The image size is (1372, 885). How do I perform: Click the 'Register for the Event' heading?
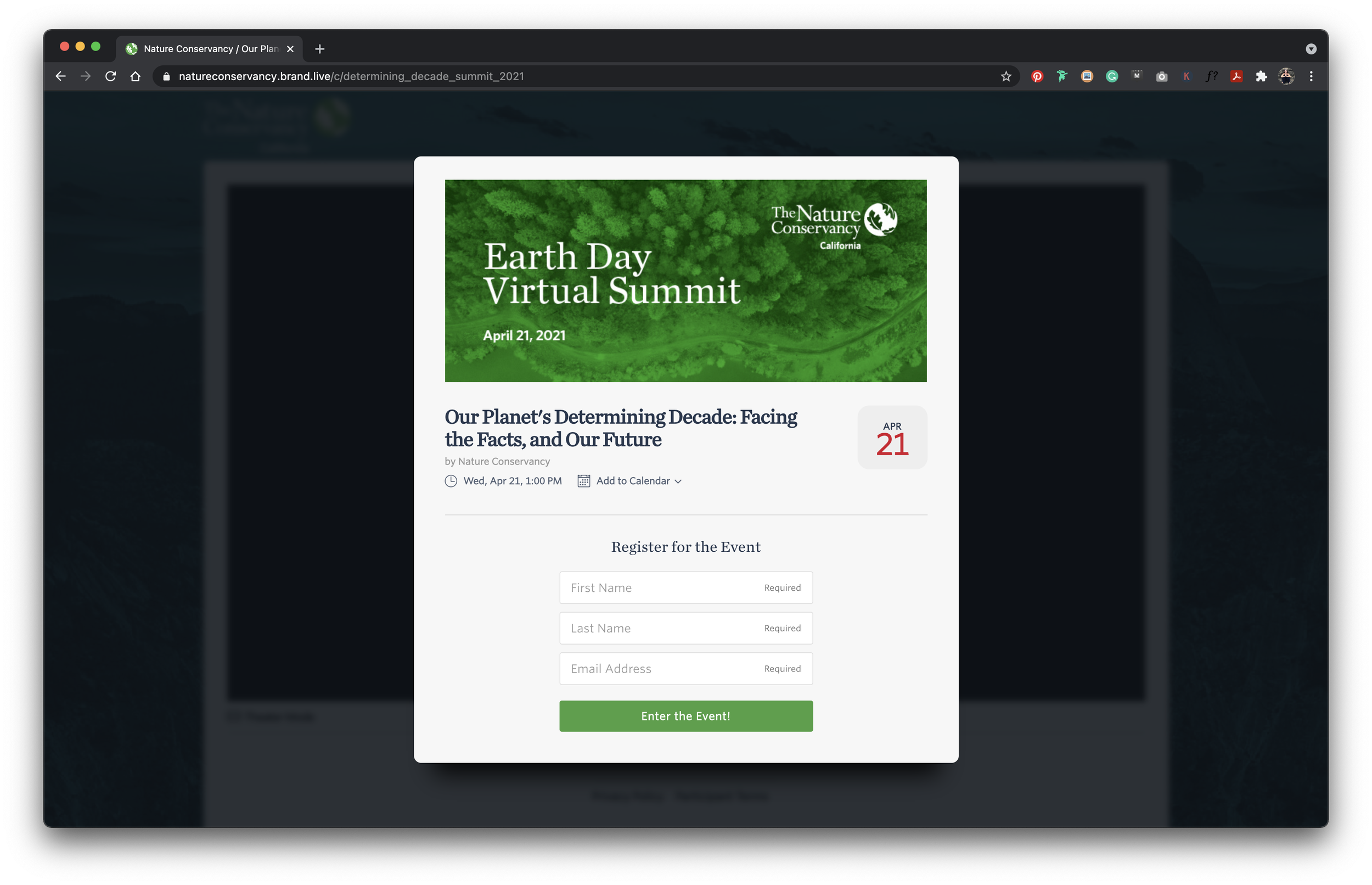tap(685, 546)
